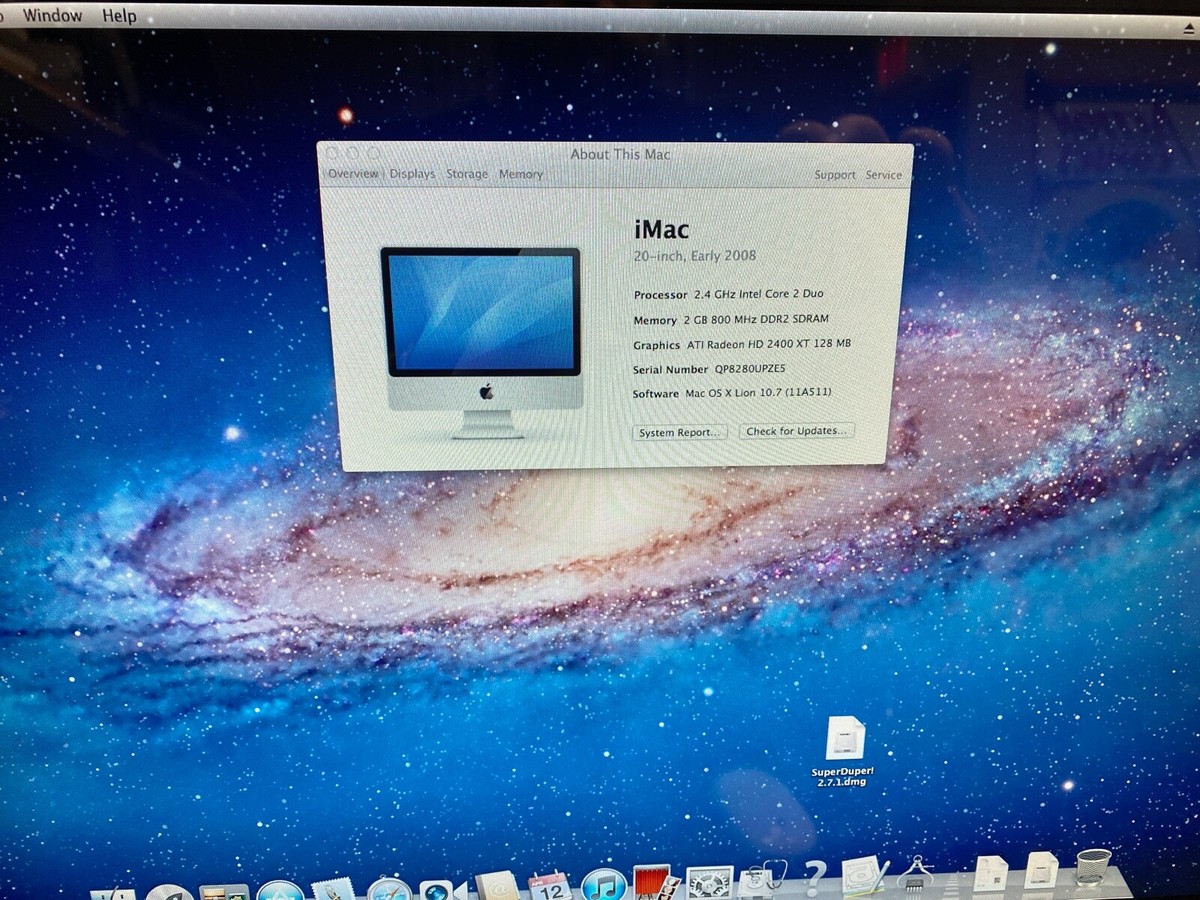The width and height of the screenshot is (1200, 900).
Task: Click ATI Radeon HD 2400 XT graphics text
Action: pyautogui.click(x=769, y=344)
